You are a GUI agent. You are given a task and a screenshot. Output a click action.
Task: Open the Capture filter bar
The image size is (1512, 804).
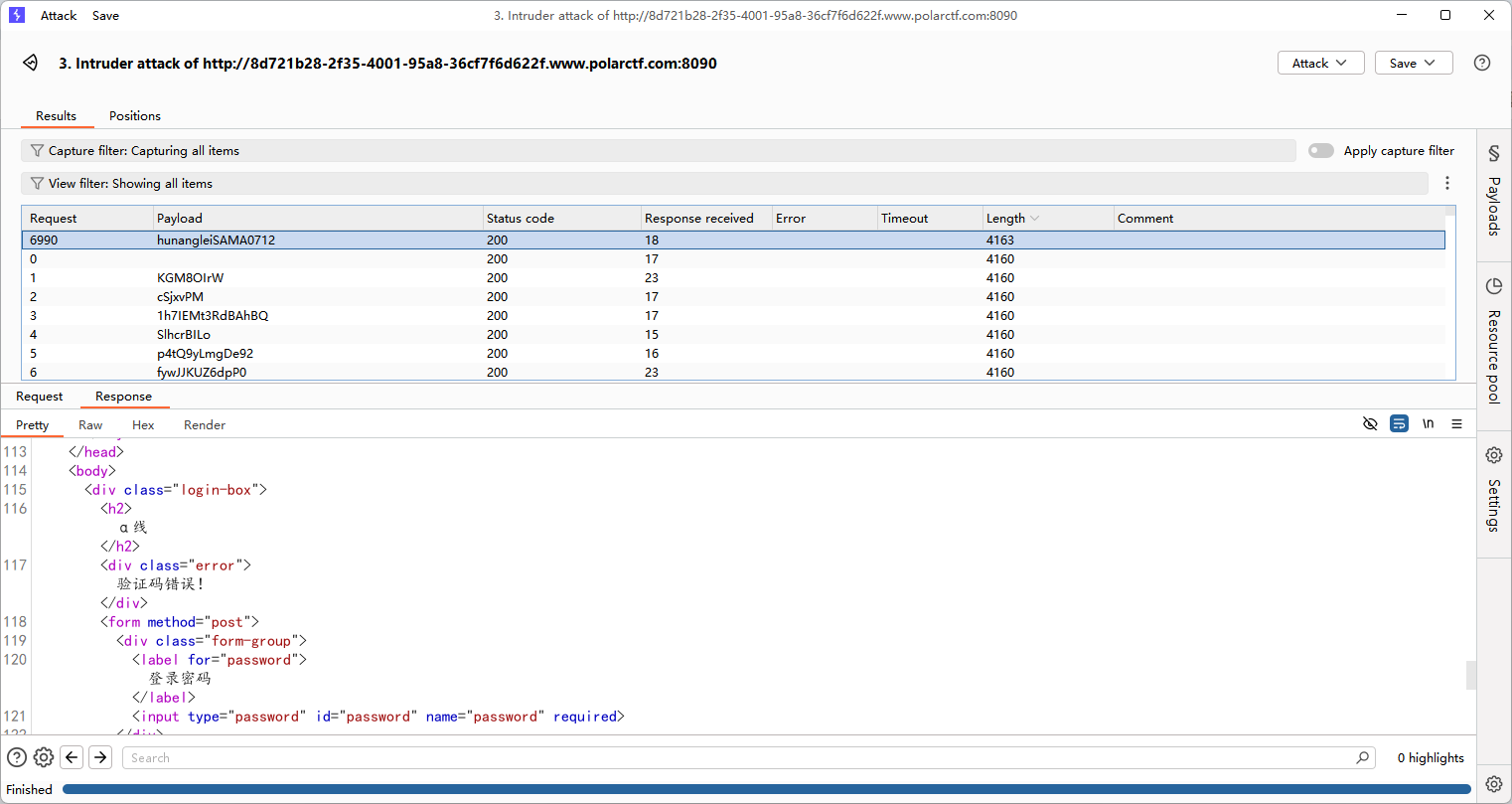coord(658,151)
